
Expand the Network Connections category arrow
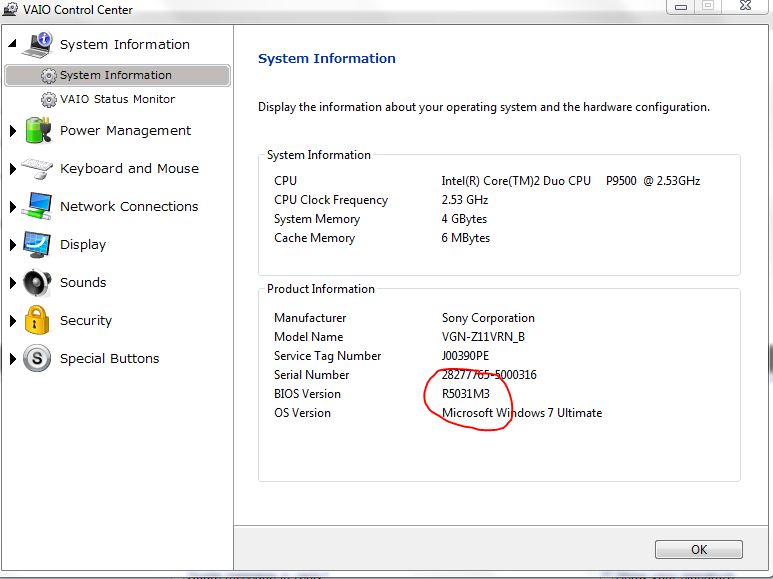coord(13,207)
